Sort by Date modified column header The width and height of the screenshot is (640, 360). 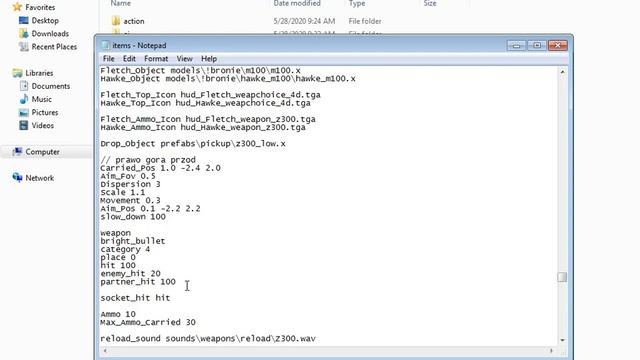coord(297,3)
